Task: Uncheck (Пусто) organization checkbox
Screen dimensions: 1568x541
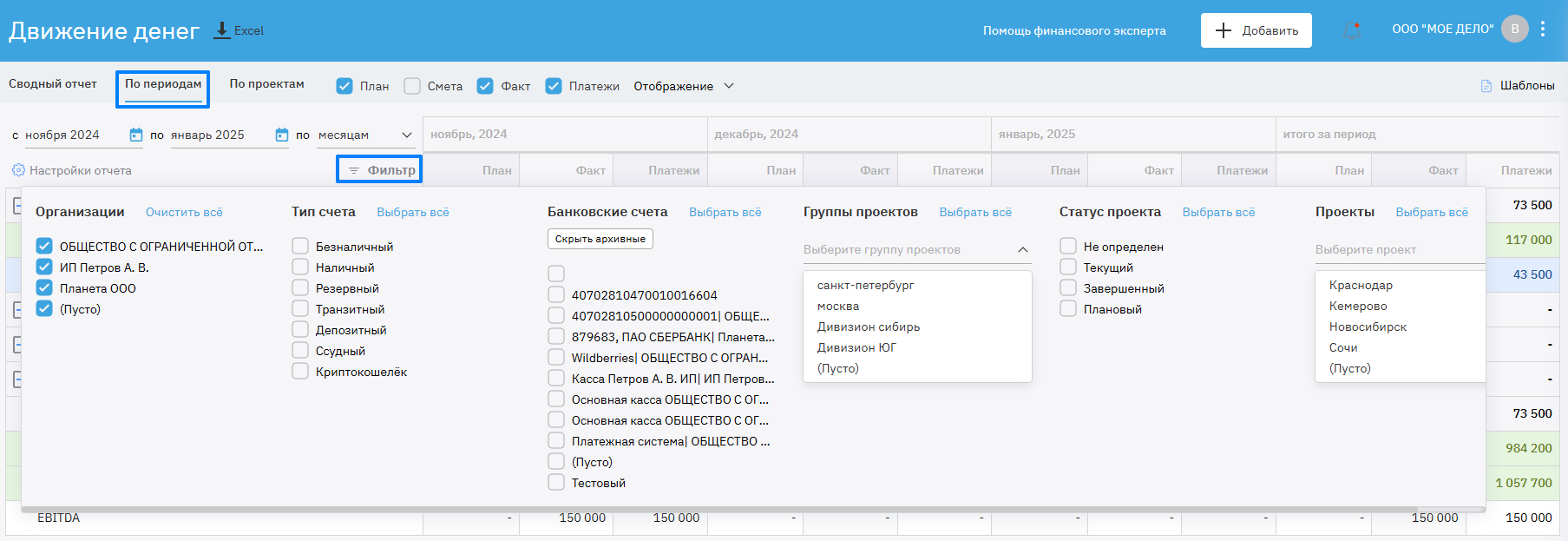Action: coord(44,308)
